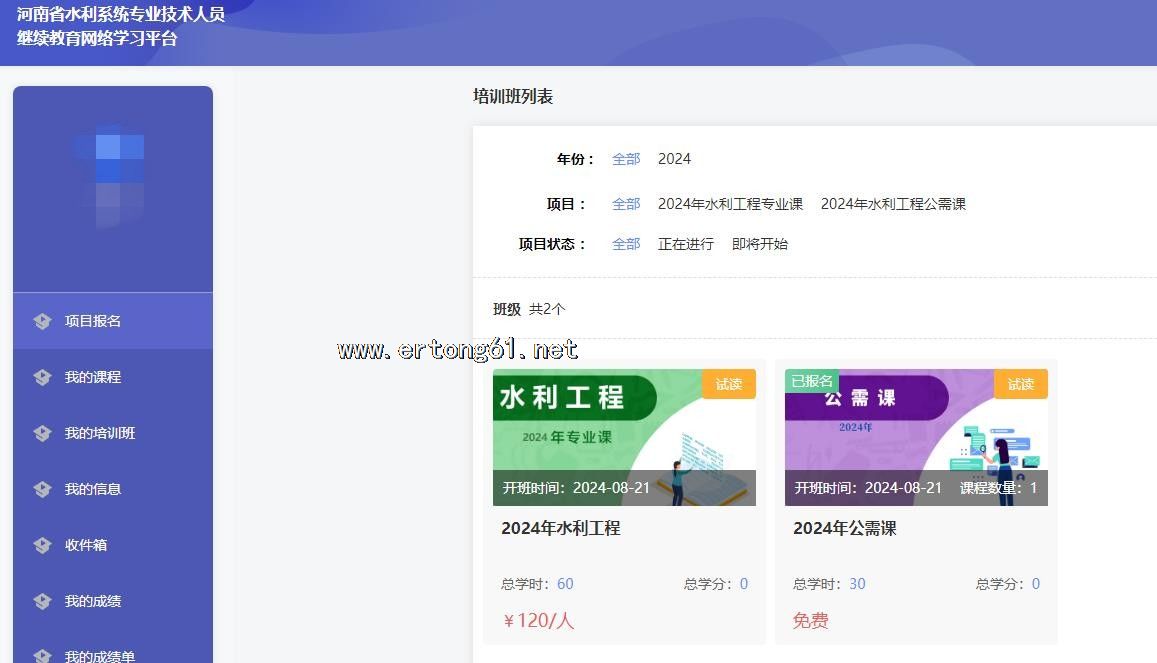Image resolution: width=1157 pixels, height=663 pixels.
Task: Click the 试读 badge on 水利工程 card
Action: [x=728, y=384]
